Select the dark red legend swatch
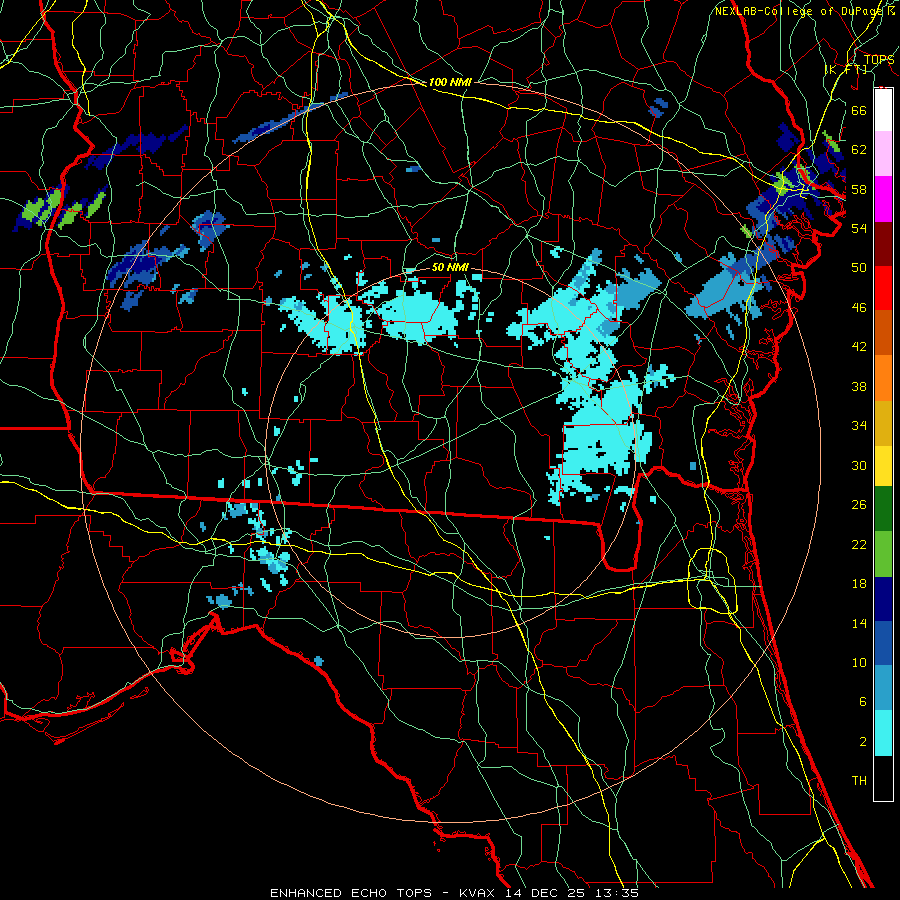900x900 pixels. coord(883,243)
